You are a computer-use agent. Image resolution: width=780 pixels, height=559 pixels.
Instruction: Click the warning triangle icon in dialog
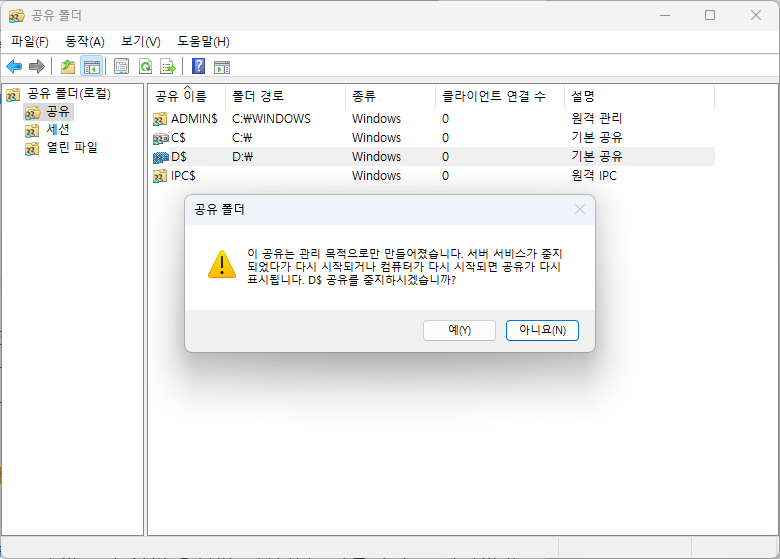pyautogui.click(x=222, y=264)
